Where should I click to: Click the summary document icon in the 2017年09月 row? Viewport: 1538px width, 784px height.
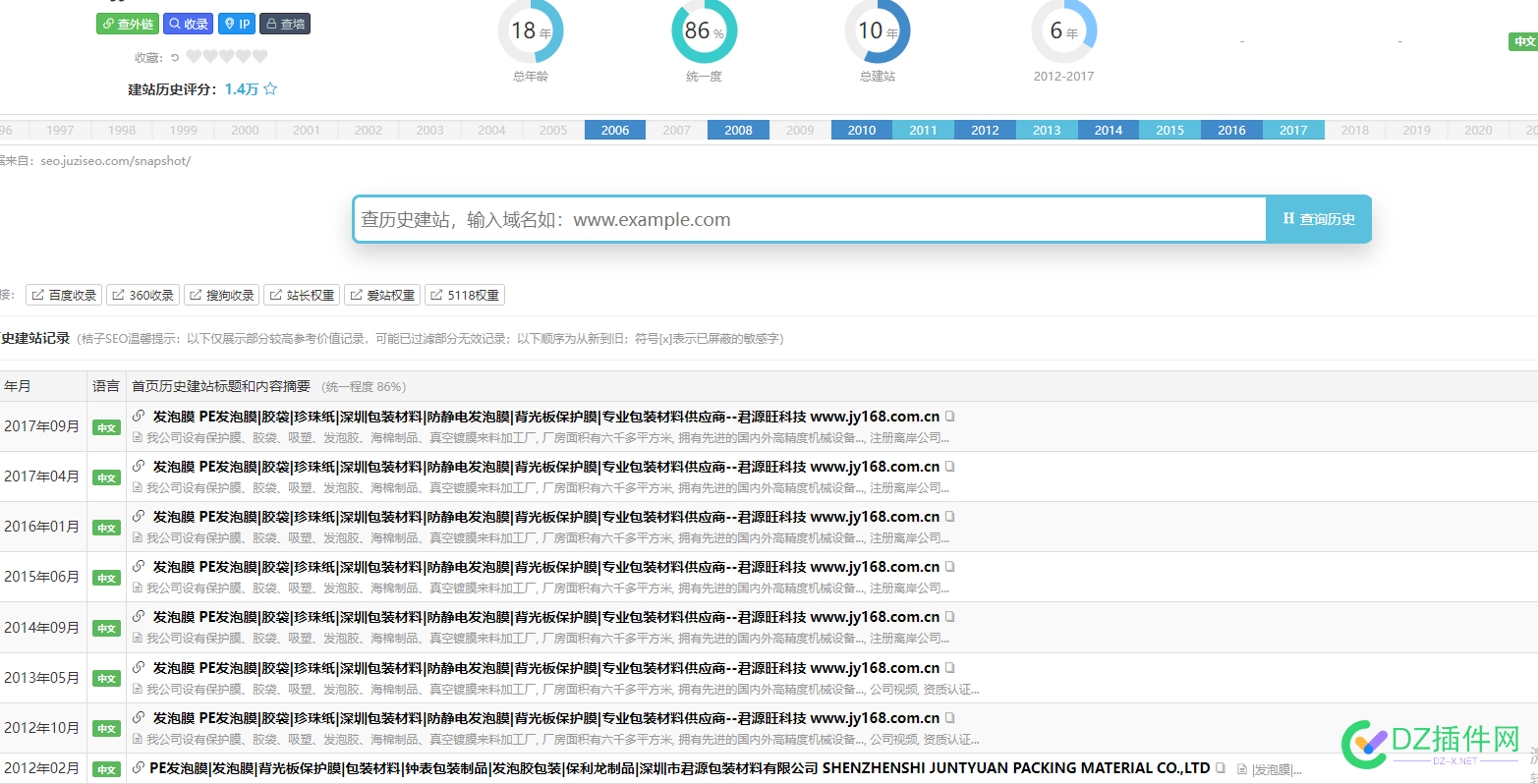tap(138, 438)
